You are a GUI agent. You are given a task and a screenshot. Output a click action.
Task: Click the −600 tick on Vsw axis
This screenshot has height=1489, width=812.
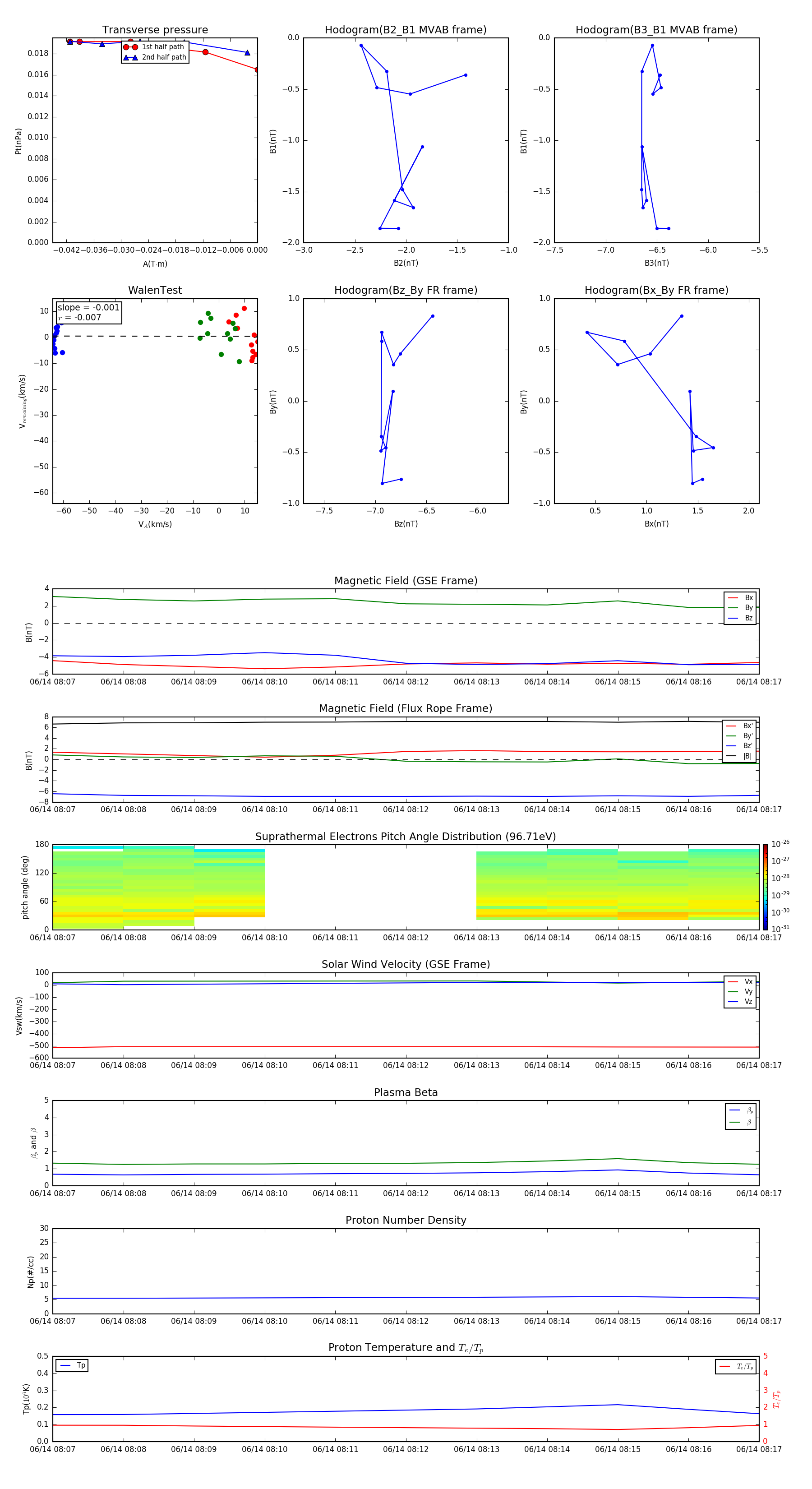click(38, 1058)
